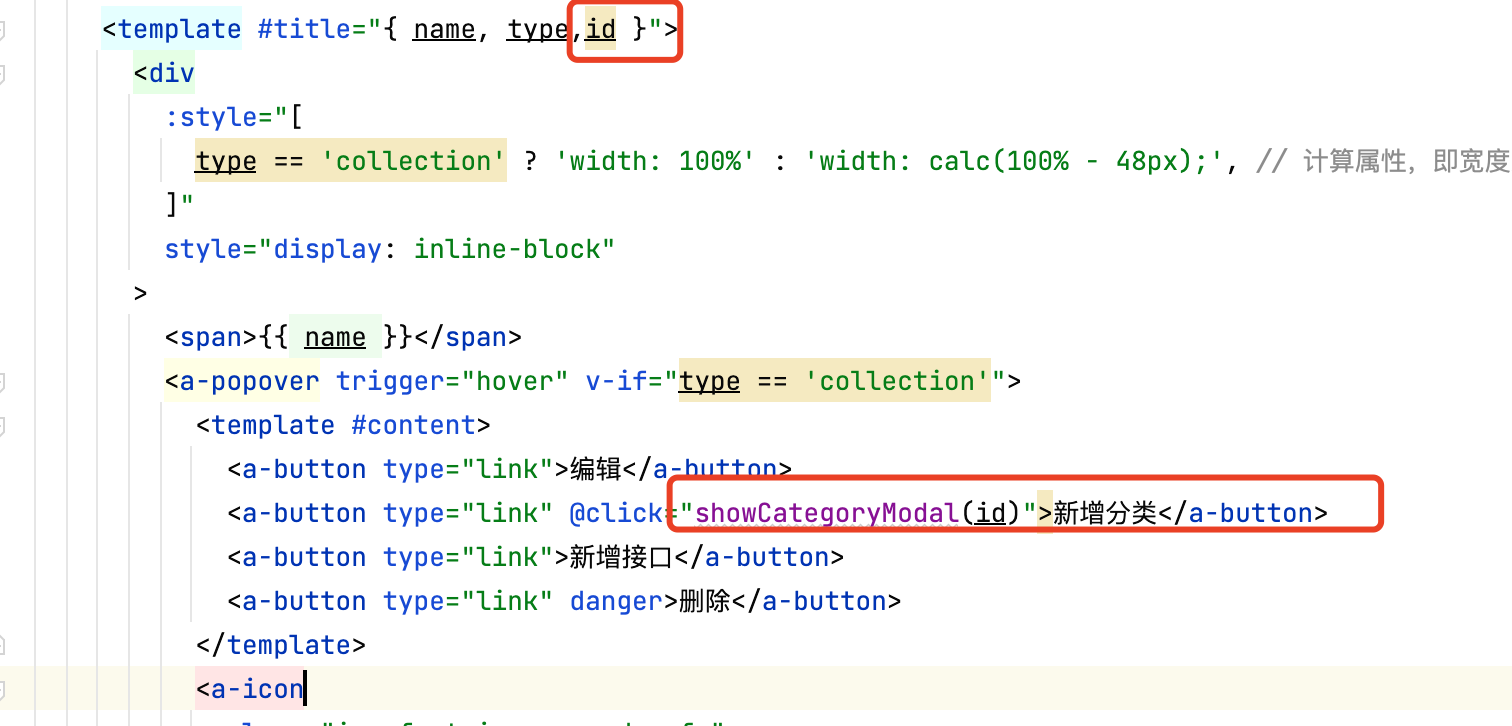Click the danger attribute
Image resolution: width=1512 pixels, height=726 pixels.
point(616,602)
